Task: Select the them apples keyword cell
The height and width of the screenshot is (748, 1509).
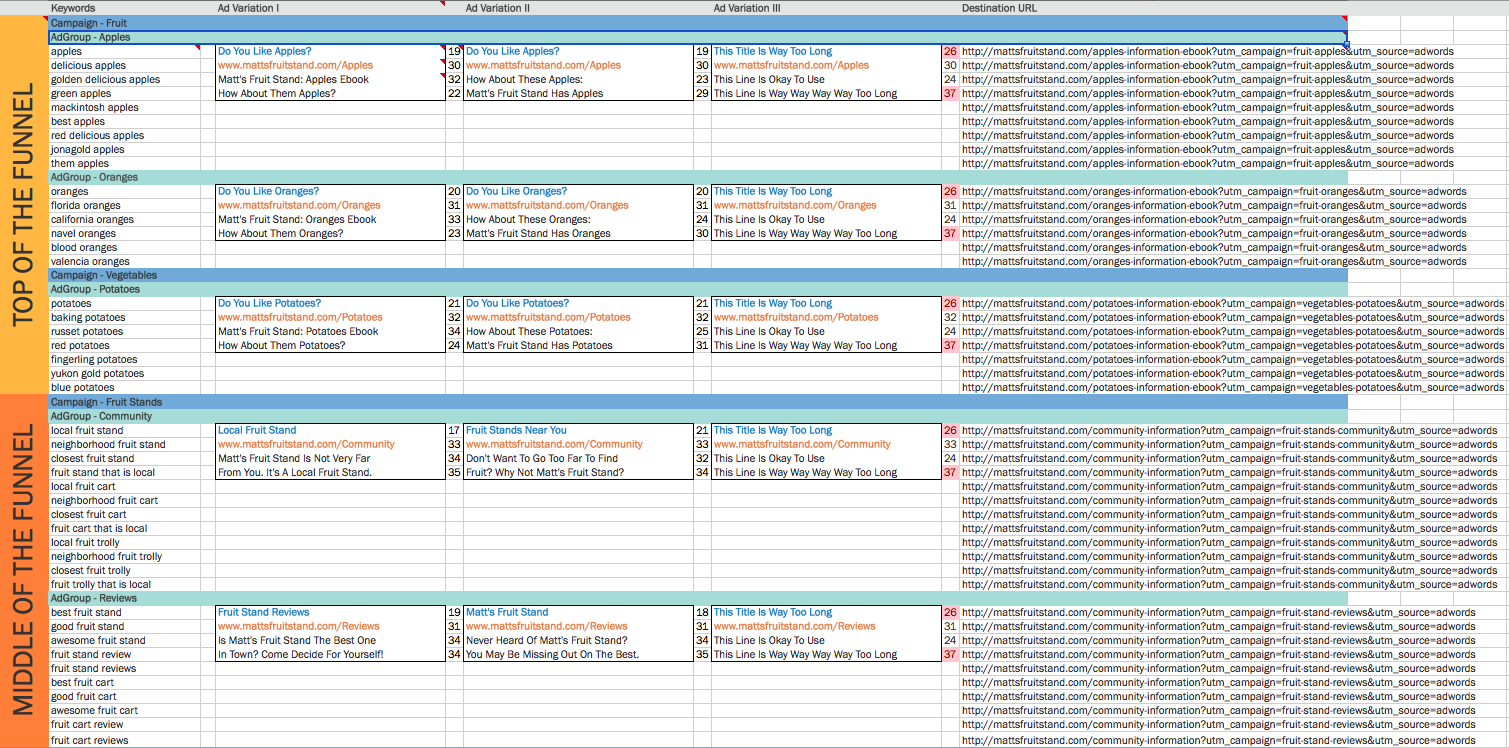Action: pos(124,163)
